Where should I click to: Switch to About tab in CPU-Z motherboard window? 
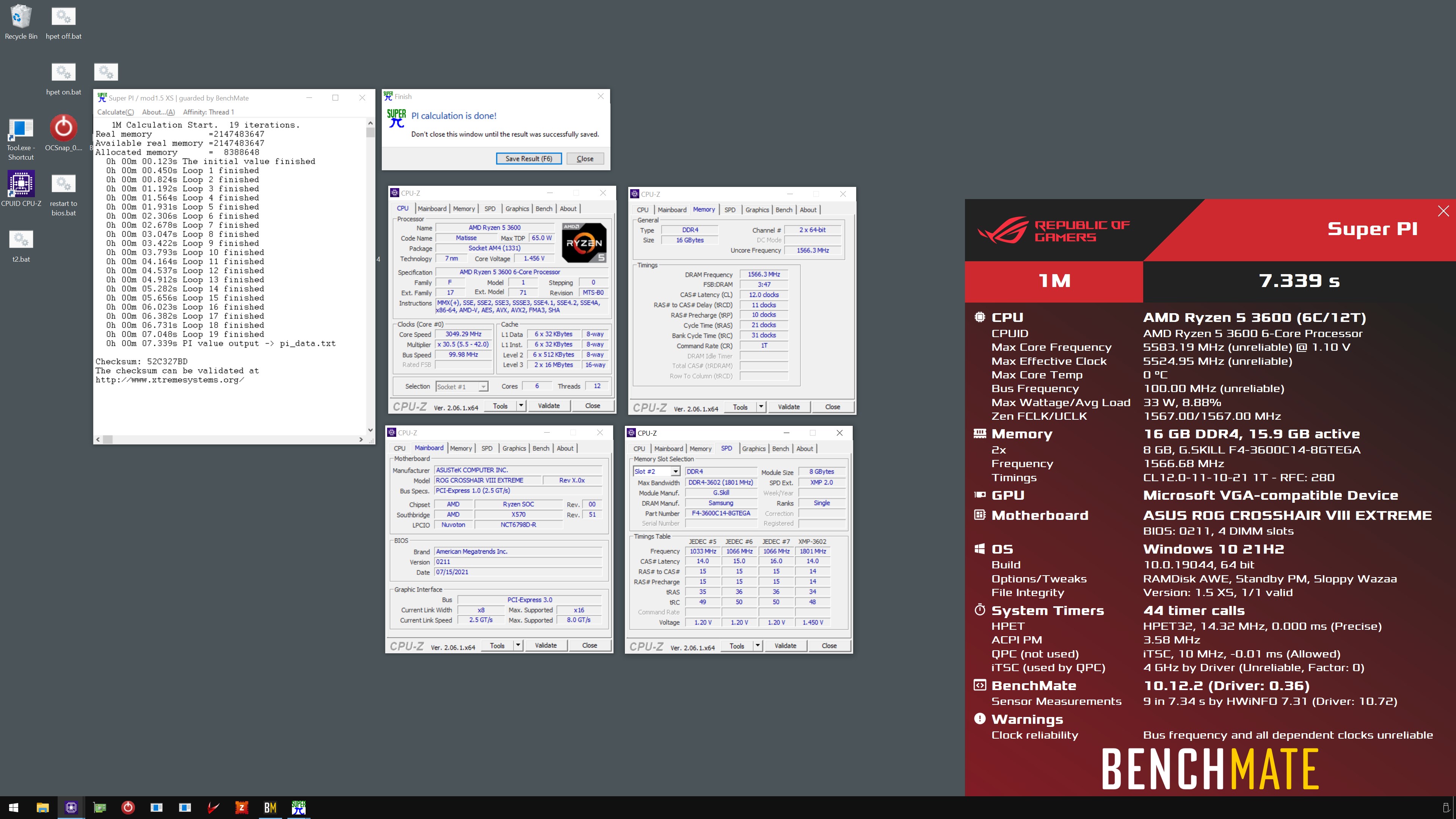(x=565, y=448)
